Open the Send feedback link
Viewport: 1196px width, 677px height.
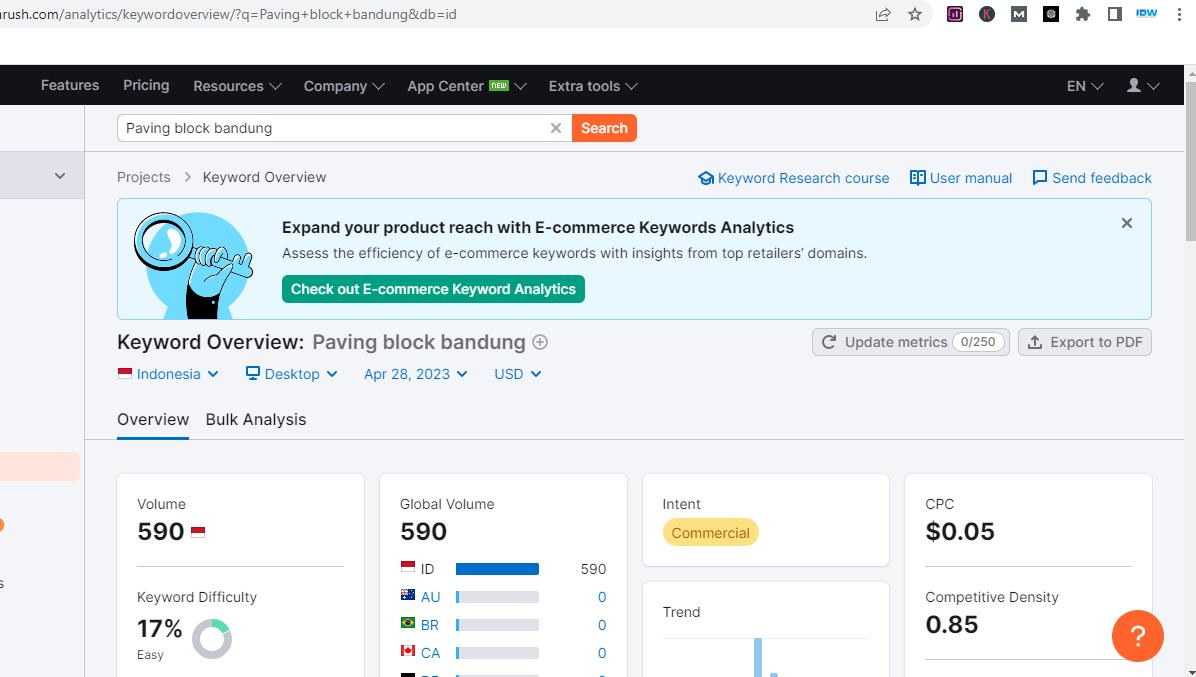[x=1092, y=178]
